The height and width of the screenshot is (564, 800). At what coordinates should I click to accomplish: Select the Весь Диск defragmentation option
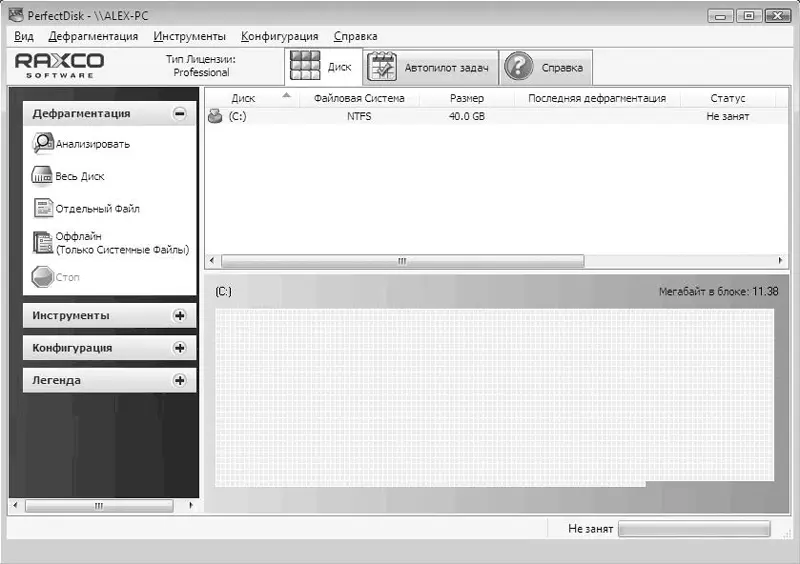(80, 177)
